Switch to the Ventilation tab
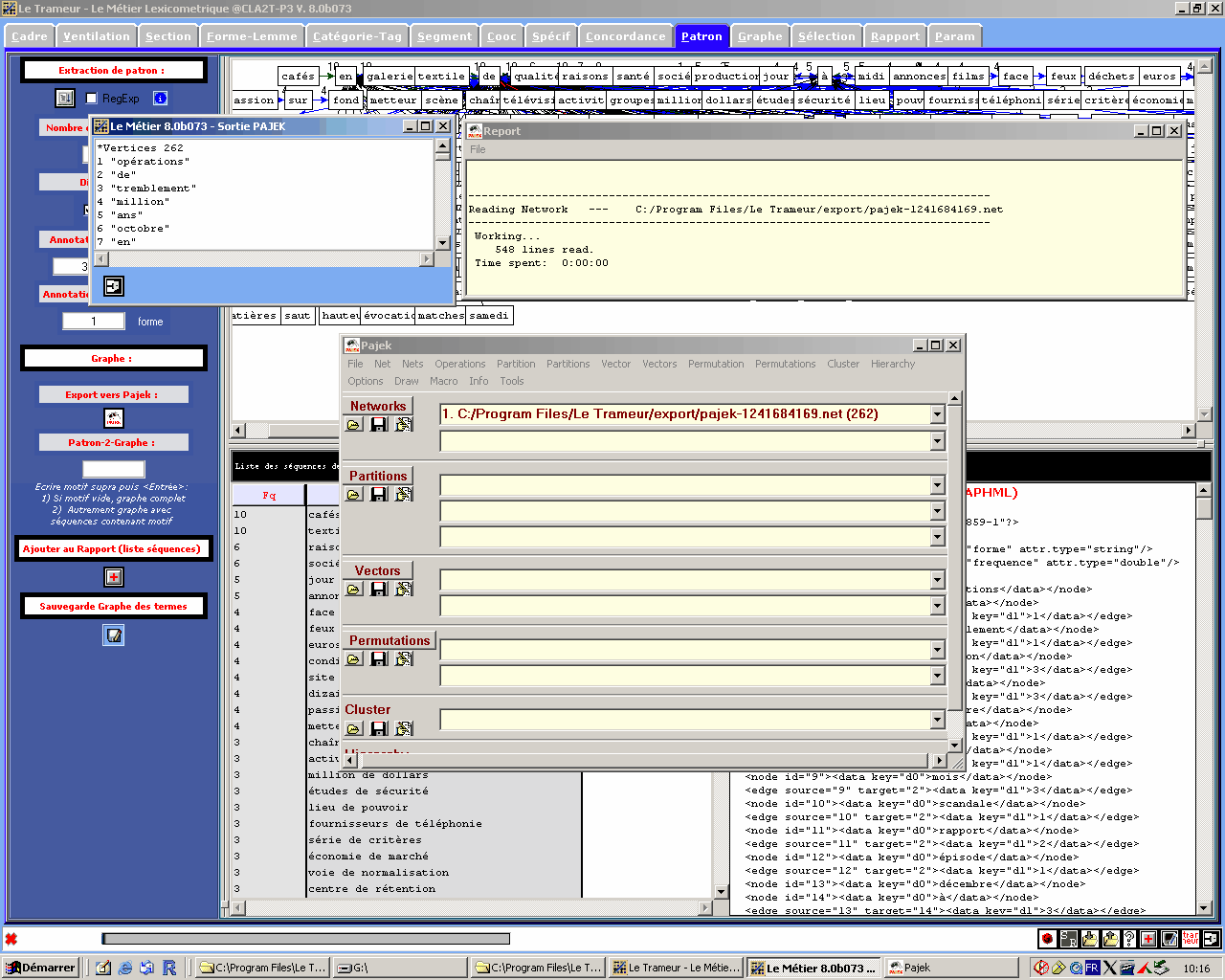This screenshot has width=1225, height=980. [x=97, y=36]
